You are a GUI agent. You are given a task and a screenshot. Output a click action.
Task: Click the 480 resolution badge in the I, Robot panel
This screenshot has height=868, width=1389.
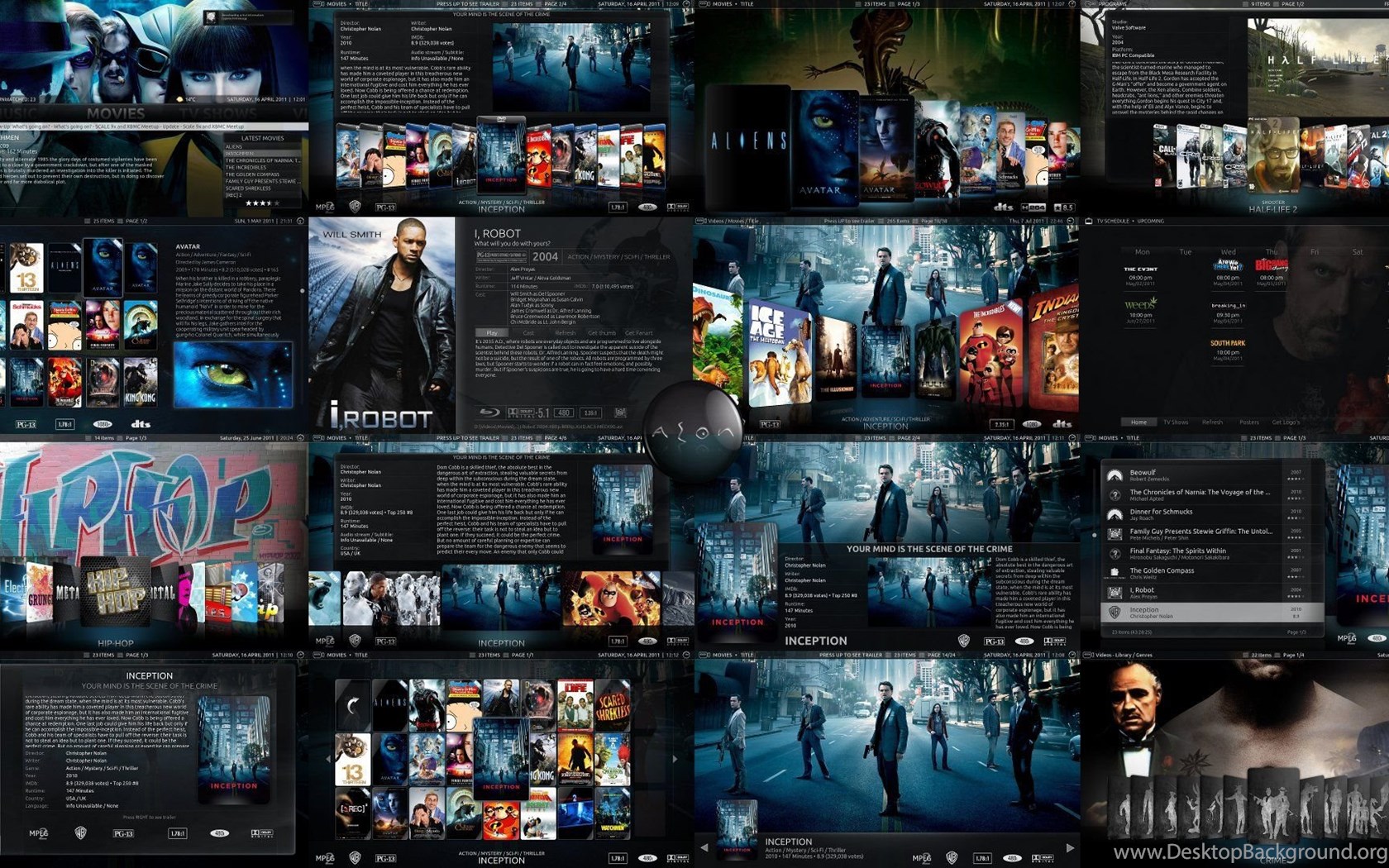tap(564, 412)
